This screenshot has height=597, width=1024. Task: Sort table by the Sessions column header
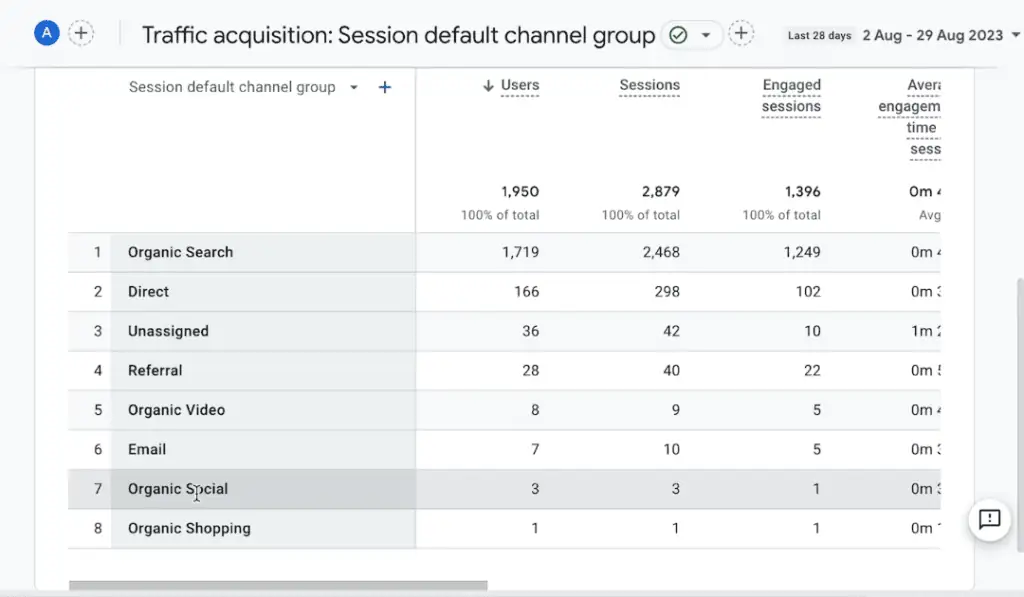(649, 85)
